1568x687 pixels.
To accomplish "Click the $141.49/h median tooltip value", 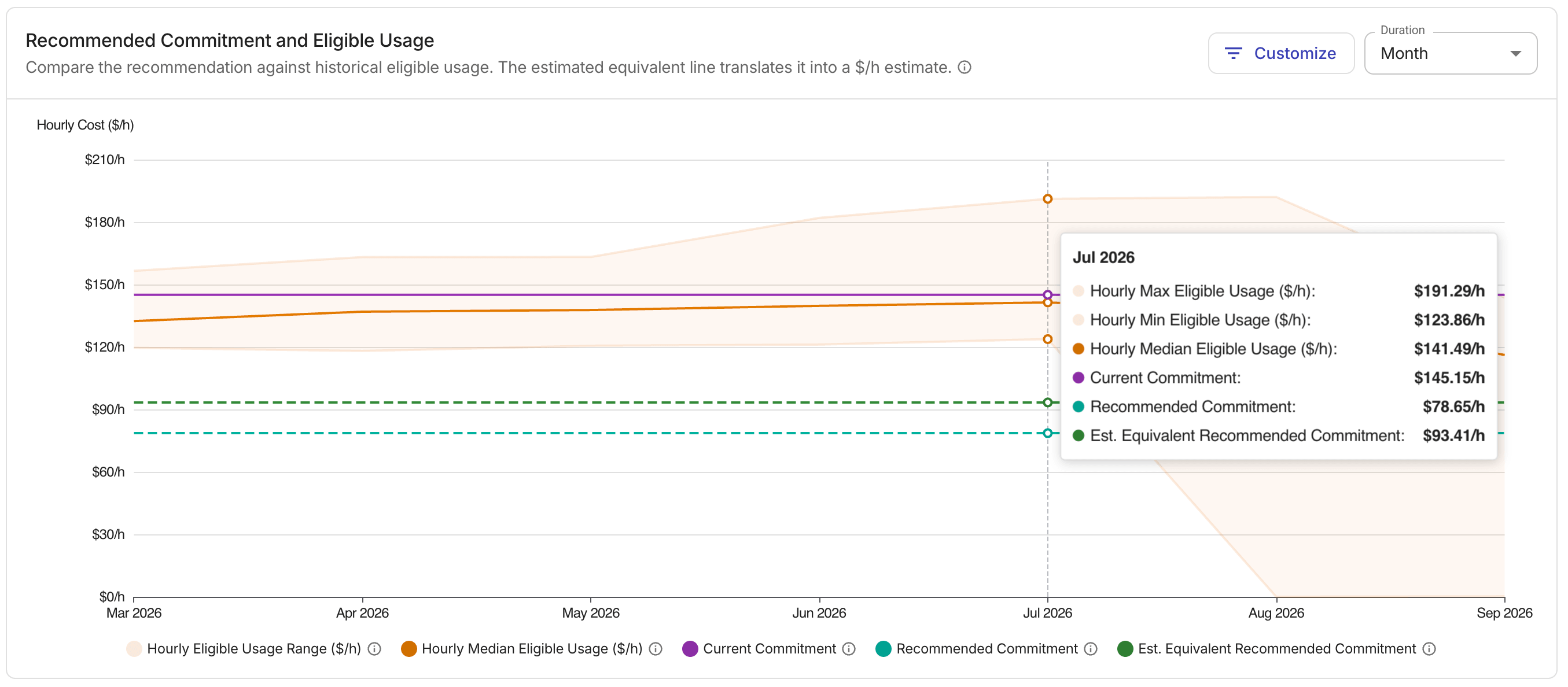I will (1449, 349).
